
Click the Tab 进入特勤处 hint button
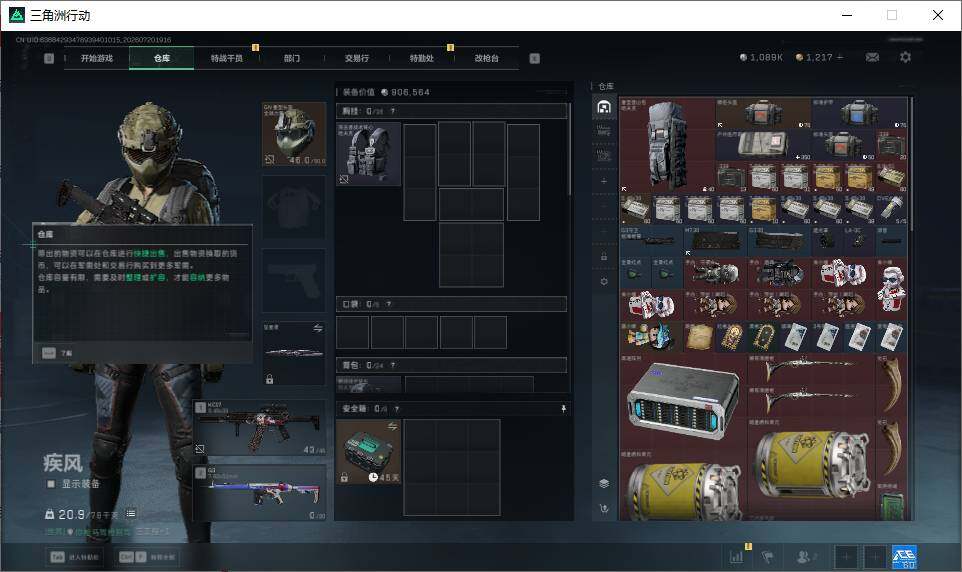click(x=75, y=557)
